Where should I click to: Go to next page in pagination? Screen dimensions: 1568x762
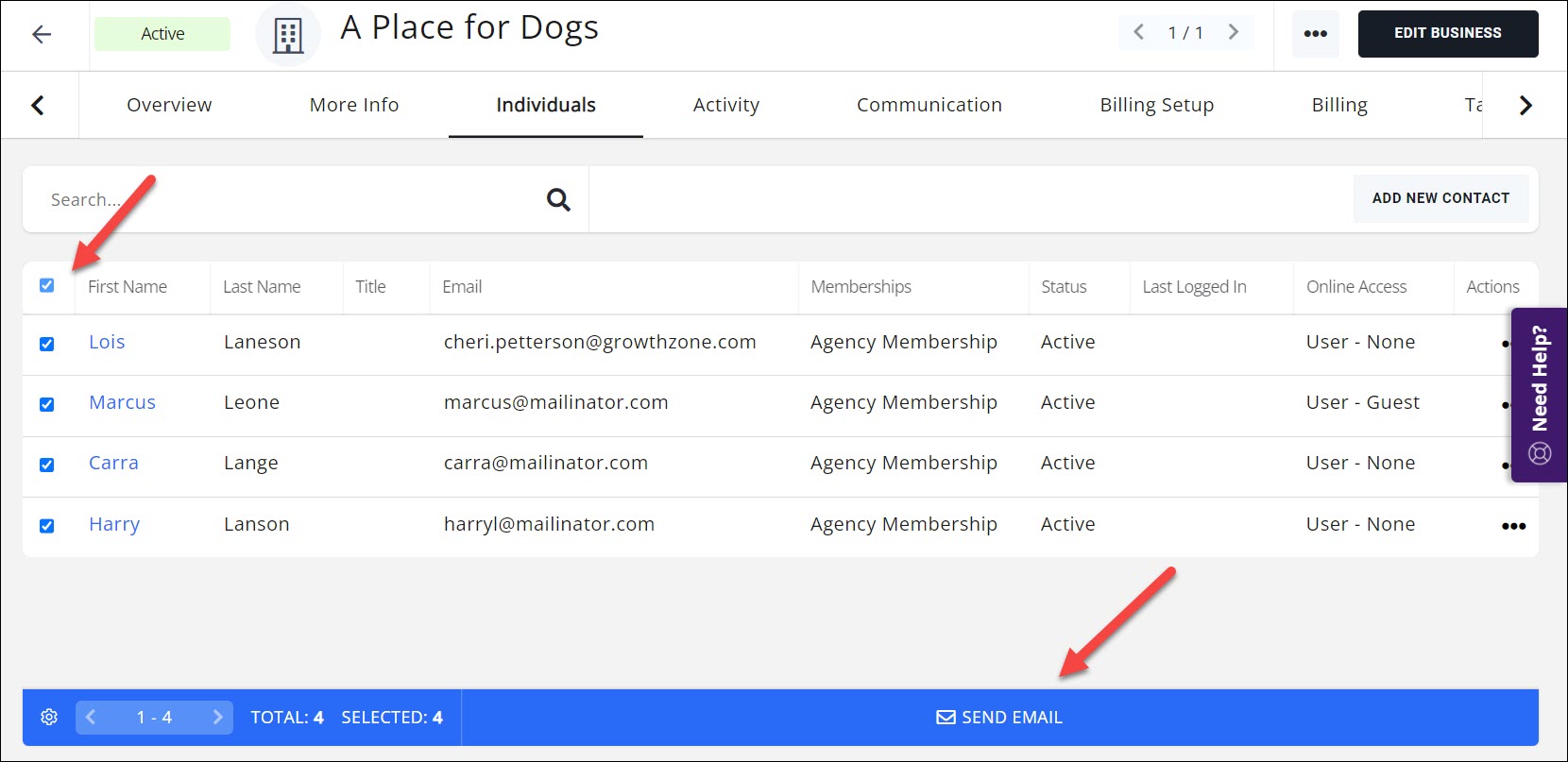(x=217, y=718)
